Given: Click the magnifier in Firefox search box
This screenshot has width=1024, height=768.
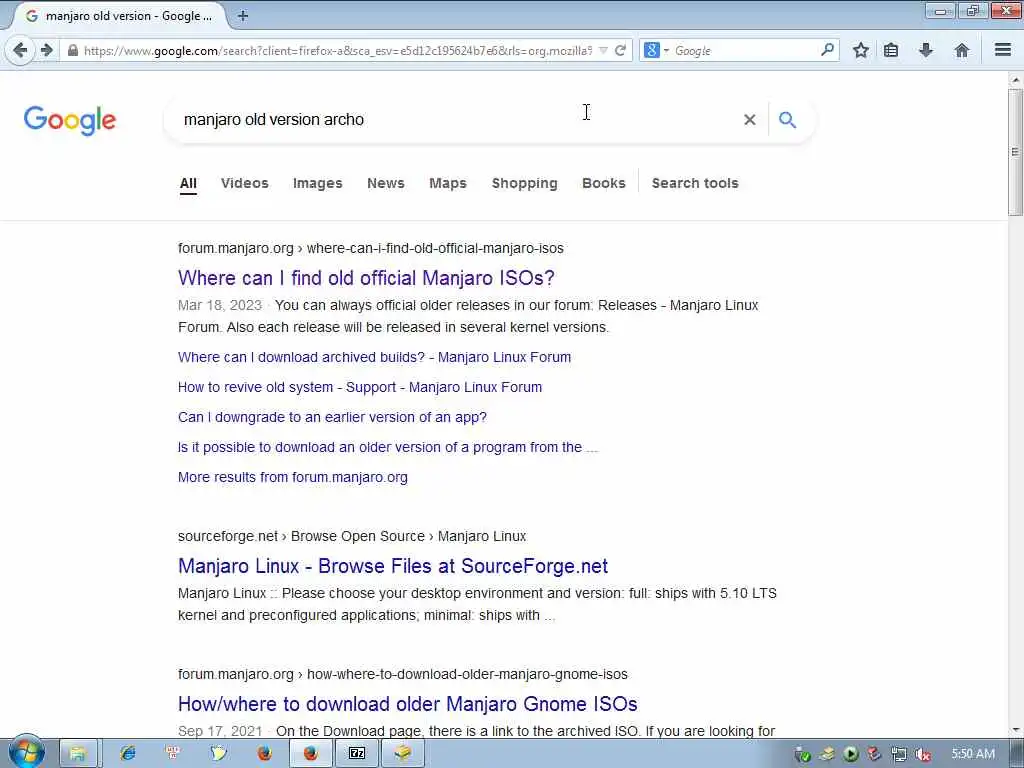Looking at the screenshot, I should tap(827, 50).
